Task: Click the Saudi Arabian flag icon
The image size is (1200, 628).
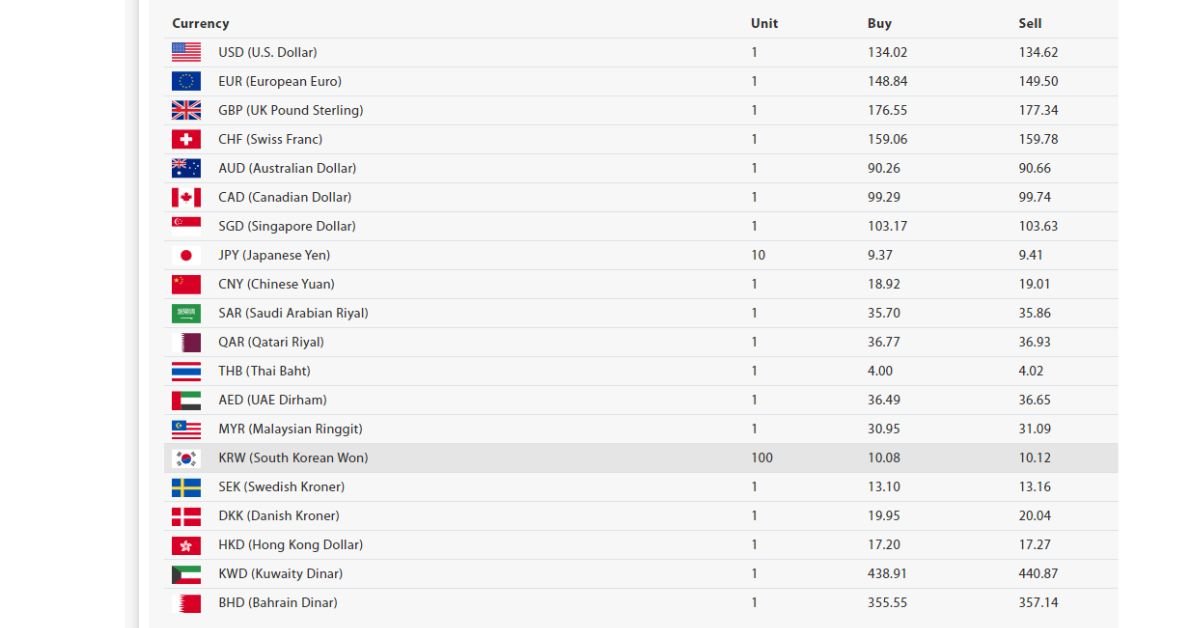Action: click(x=186, y=313)
